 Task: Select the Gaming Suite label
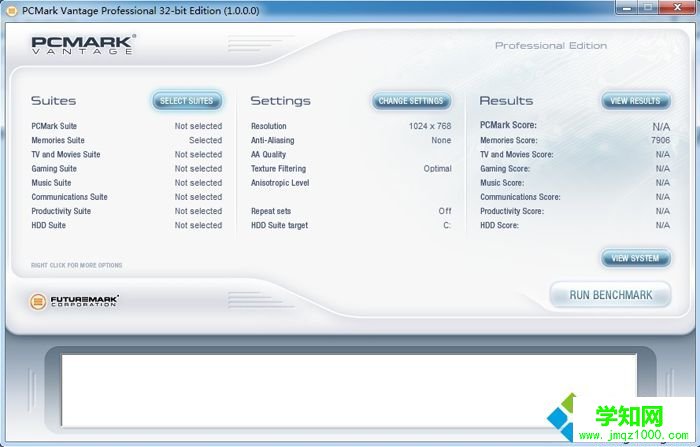pyautogui.click(x=54, y=169)
